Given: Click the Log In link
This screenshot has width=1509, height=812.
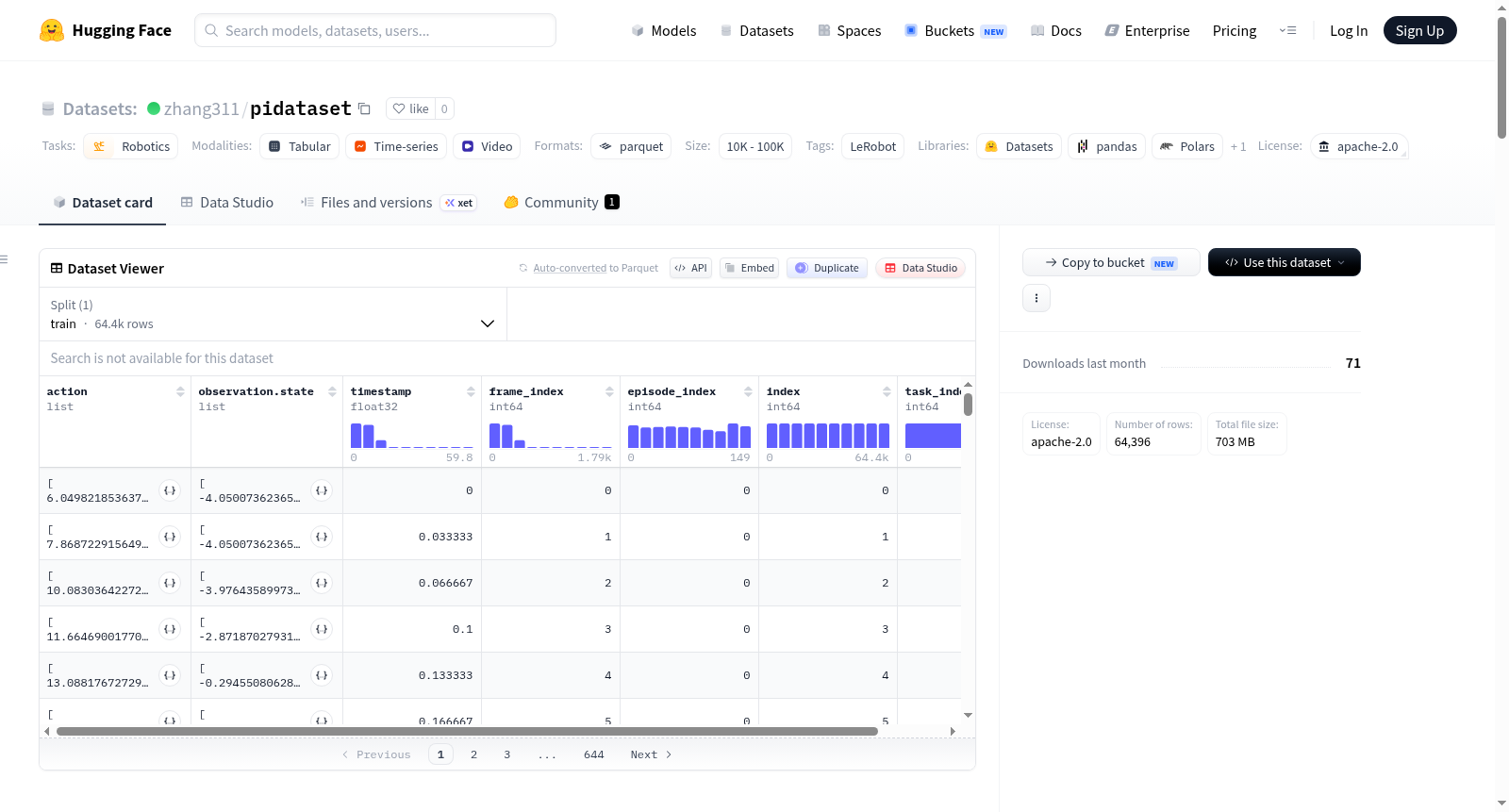Looking at the screenshot, I should (1349, 31).
